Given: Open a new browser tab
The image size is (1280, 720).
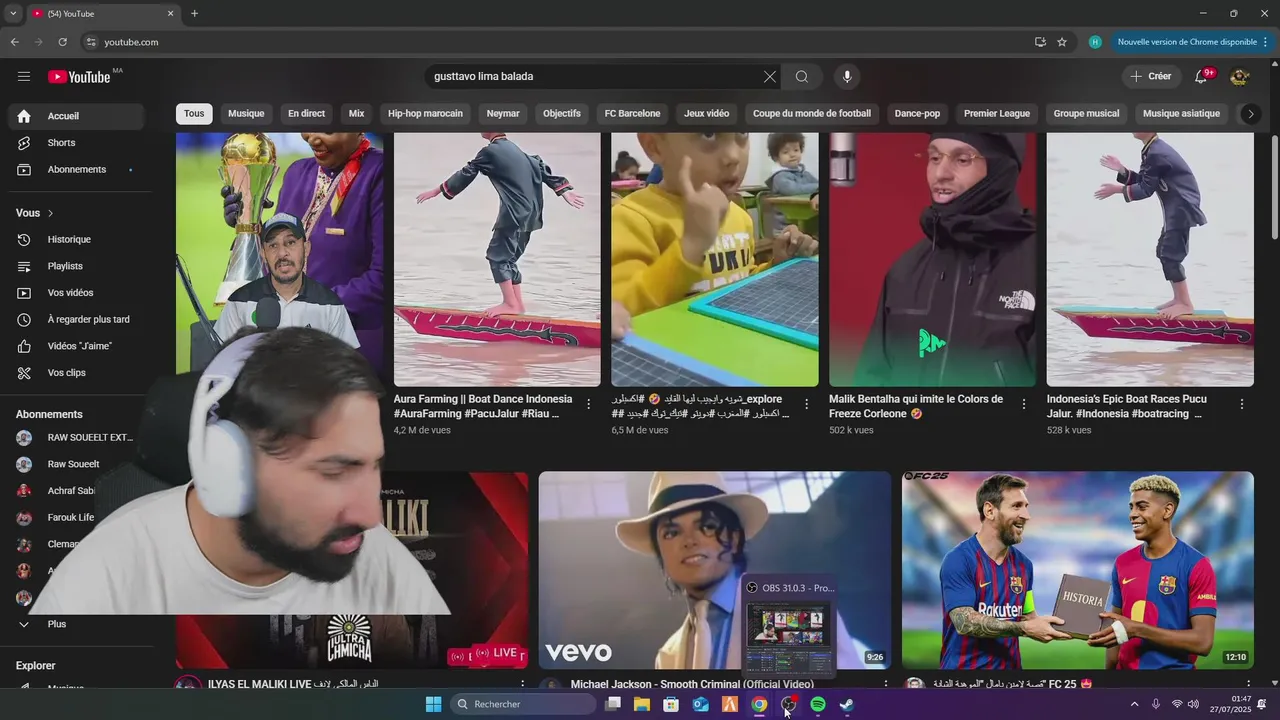Looking at the screenshot, I should tap(194, 14).
